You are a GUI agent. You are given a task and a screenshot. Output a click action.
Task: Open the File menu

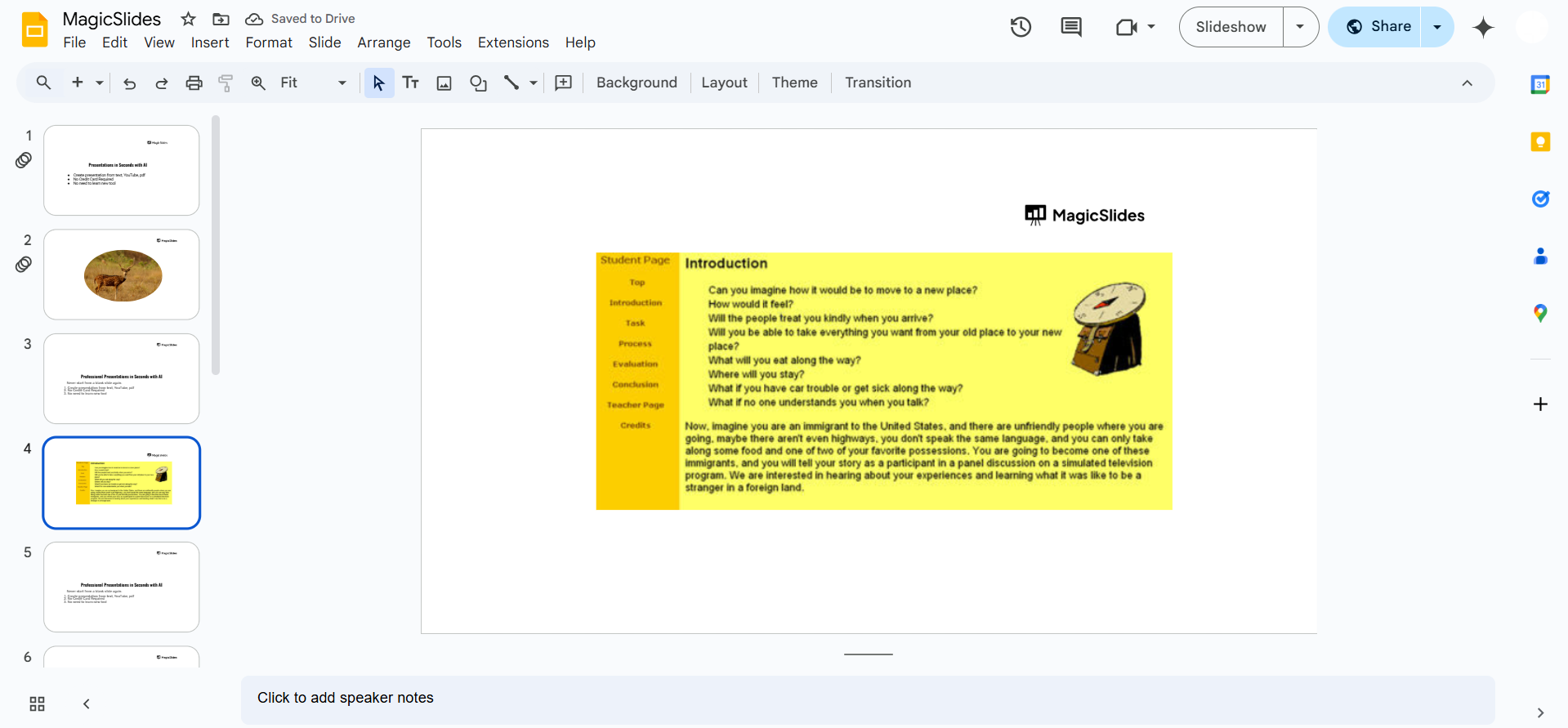pyautogui.click(x=74, y=42)
